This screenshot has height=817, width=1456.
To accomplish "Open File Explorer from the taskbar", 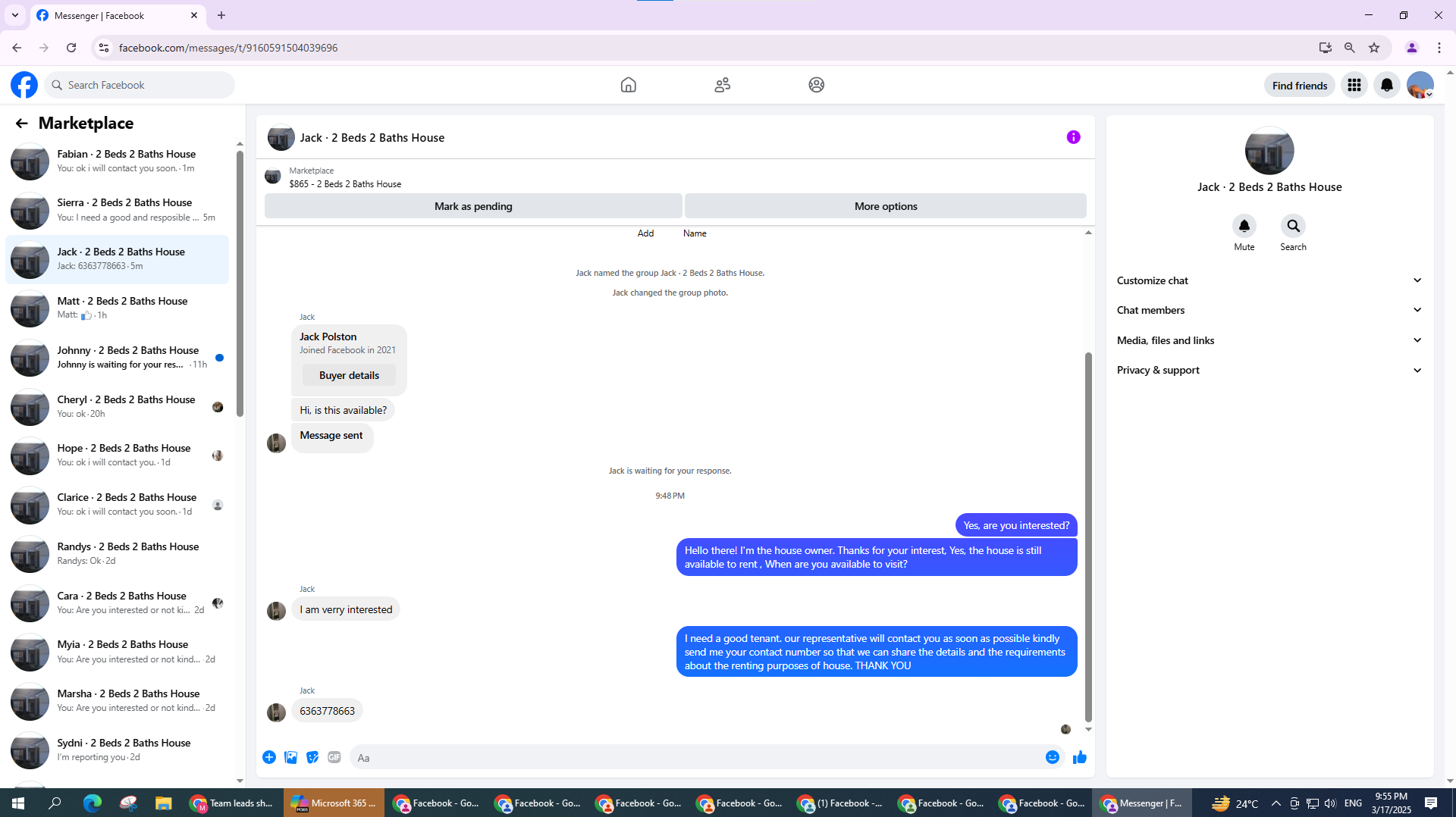I will coord(164,803).
